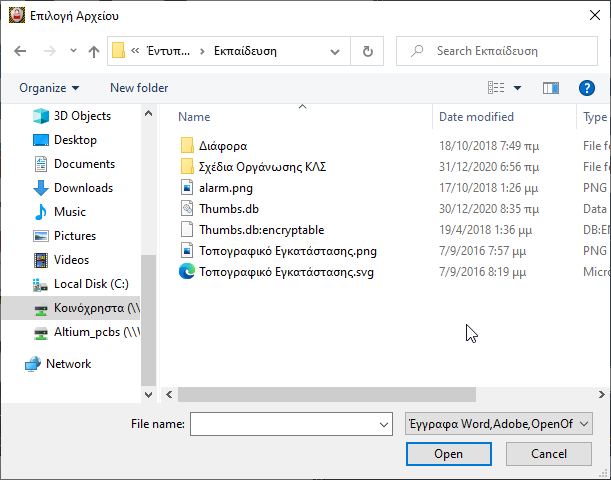Expand the File name history dropdown
This screenshot has height=480, width=611.
pyautogui.click(x=384, y=425)
